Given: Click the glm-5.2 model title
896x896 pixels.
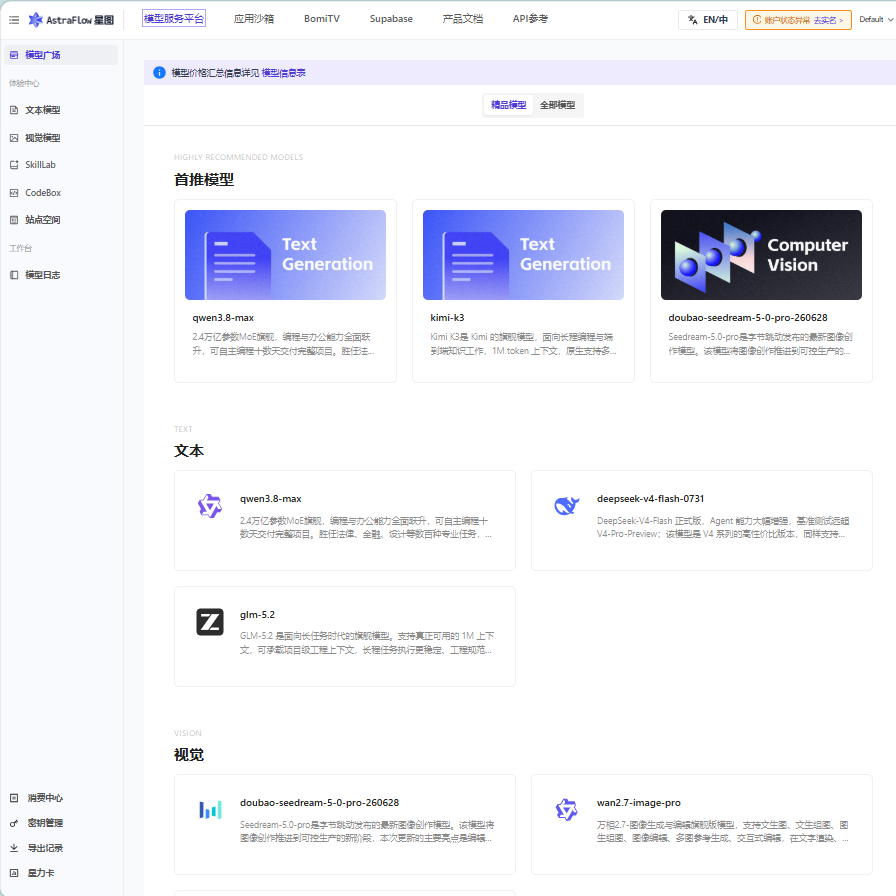Looking at the screenshot, I should tap(257, 615).
